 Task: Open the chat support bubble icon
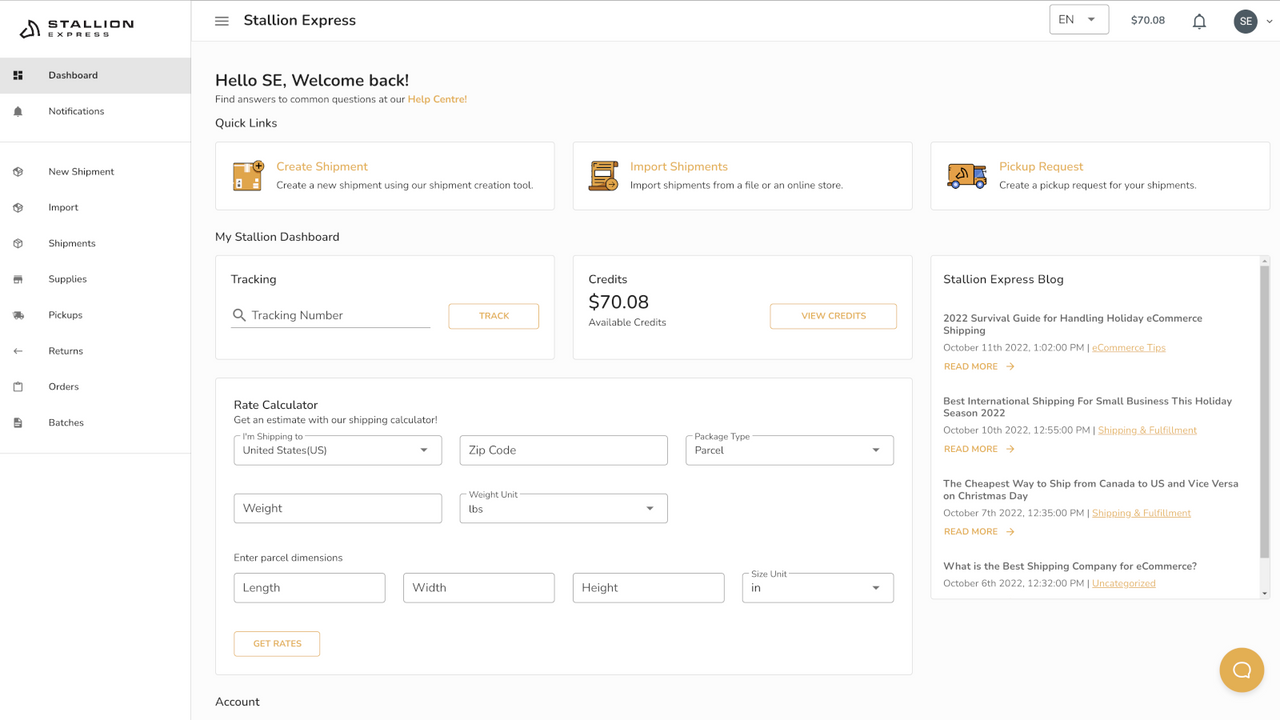click(1241, 669)
